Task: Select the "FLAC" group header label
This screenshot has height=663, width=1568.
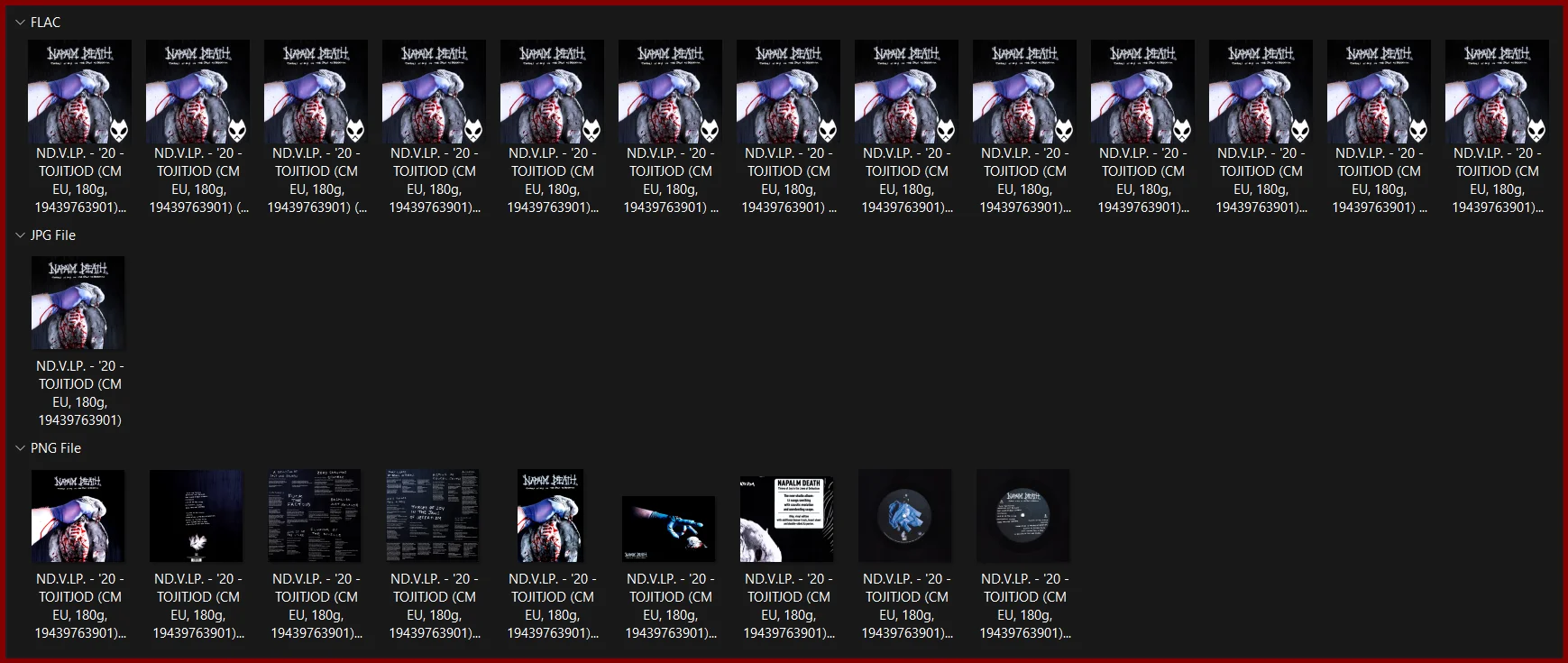Action: (46, 23)
